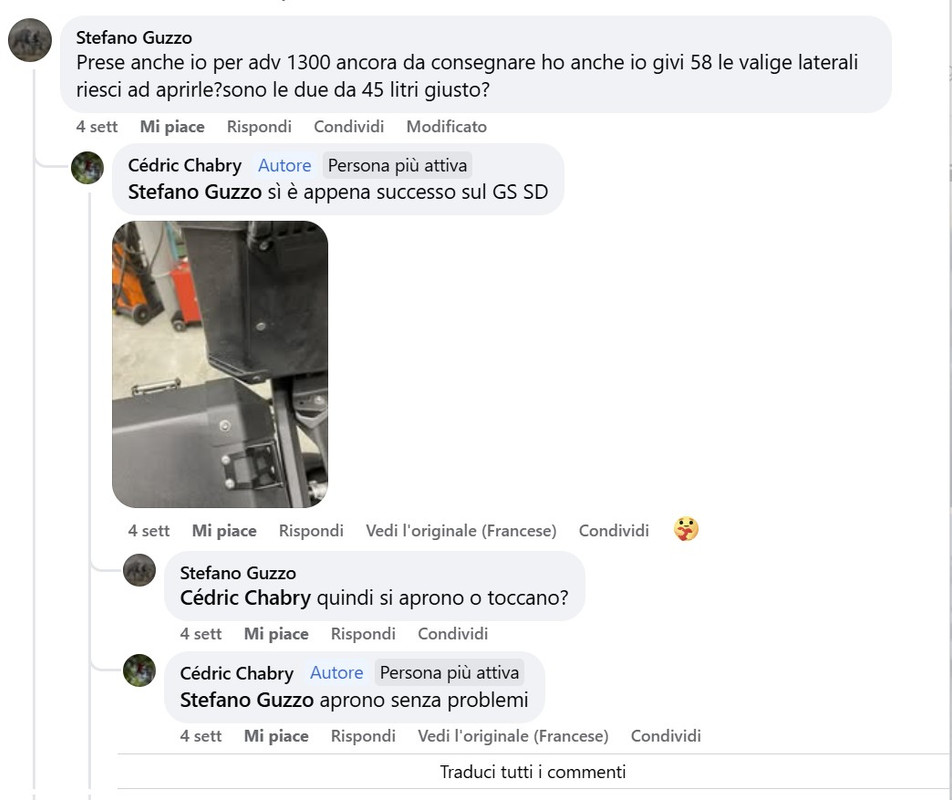952x800 pixels.
Task: Open Cédric Chabry's avatar next to 'aprono senza problemi'
Action: tap(140, 670)
